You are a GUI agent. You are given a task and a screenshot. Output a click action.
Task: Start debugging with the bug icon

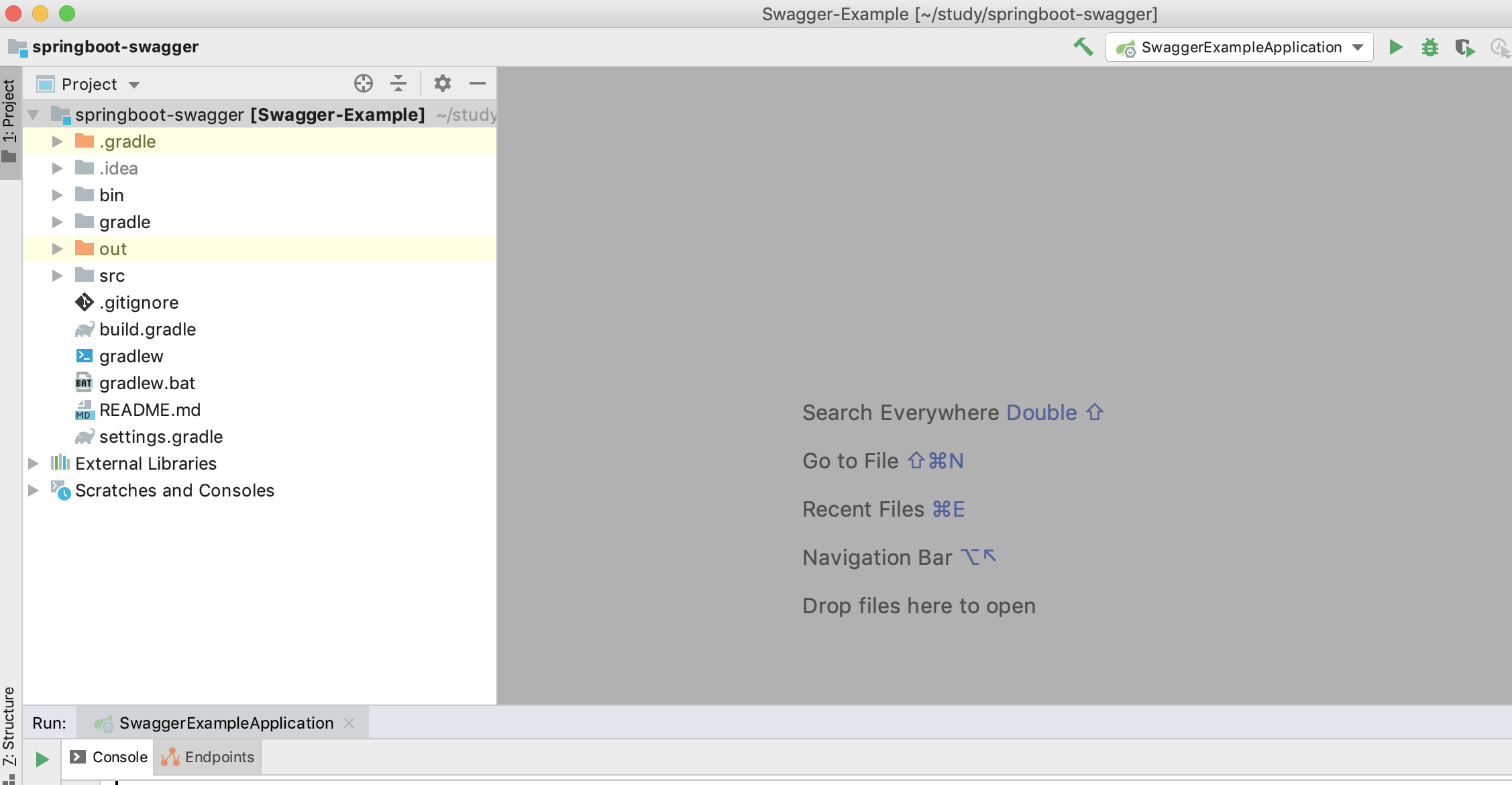[x=1429, y=47]
